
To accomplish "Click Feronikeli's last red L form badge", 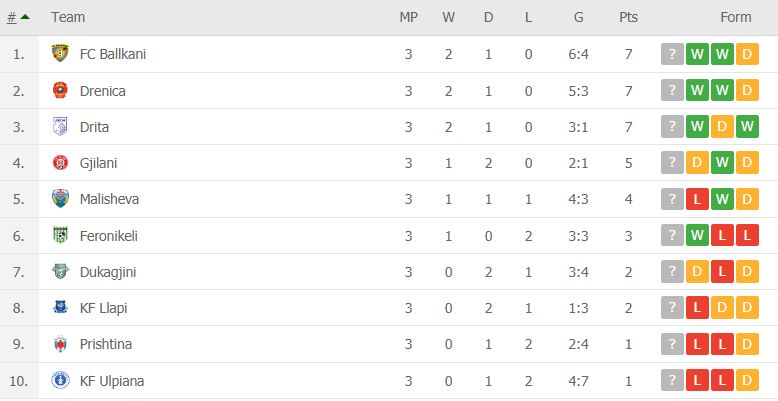I will (x=747, y=235).
